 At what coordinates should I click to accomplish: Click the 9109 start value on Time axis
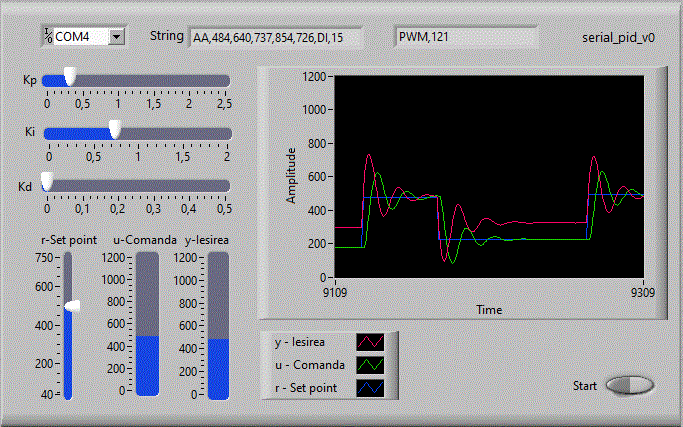334,293
